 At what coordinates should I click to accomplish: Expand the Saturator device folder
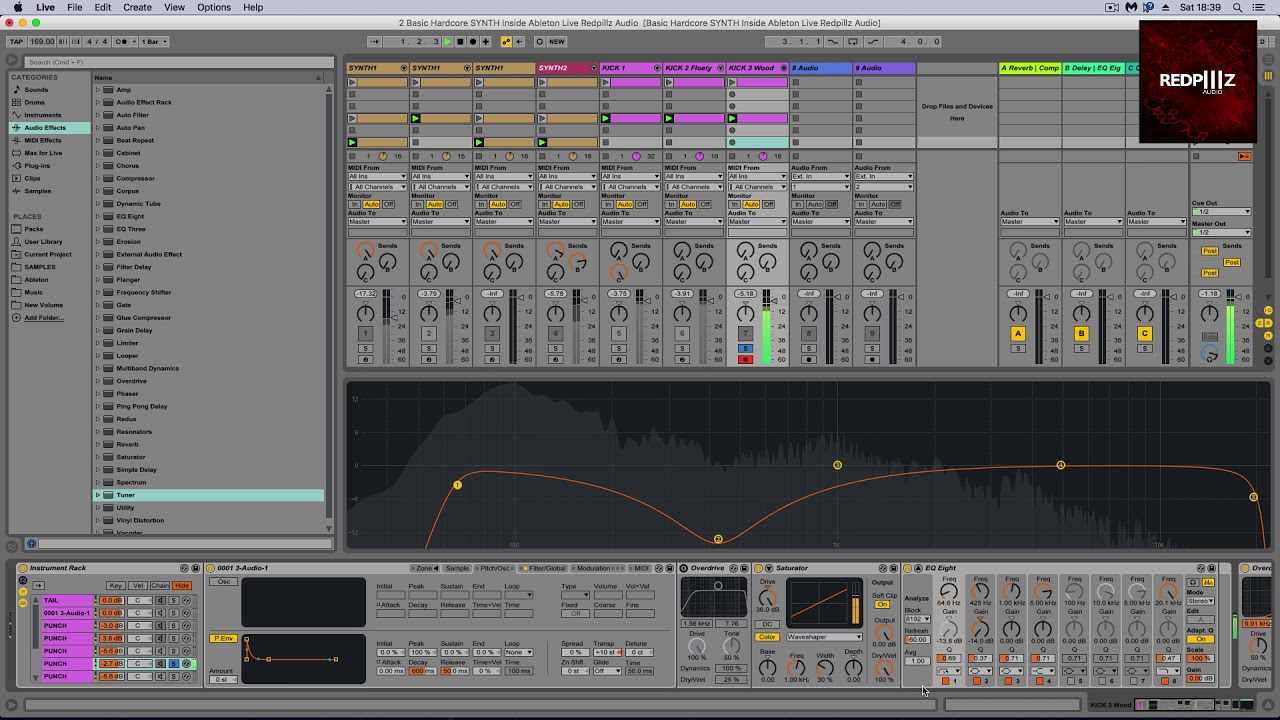coord(98,457)
